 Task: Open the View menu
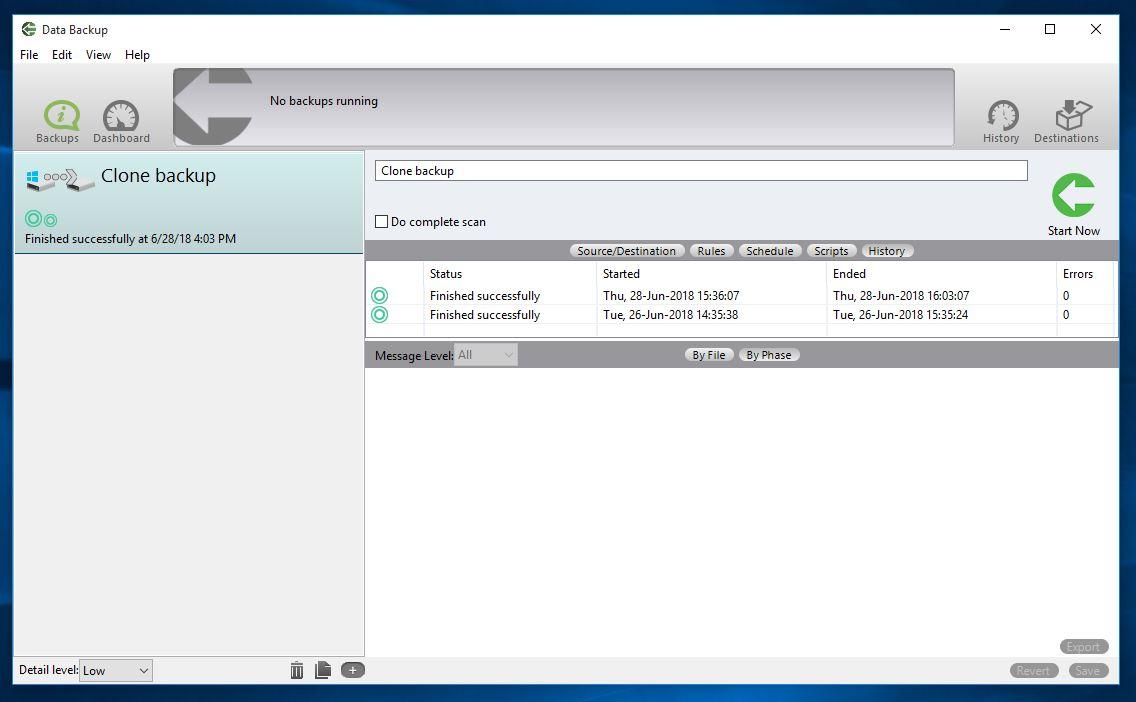pyautogui.click(x=98, y=55)
